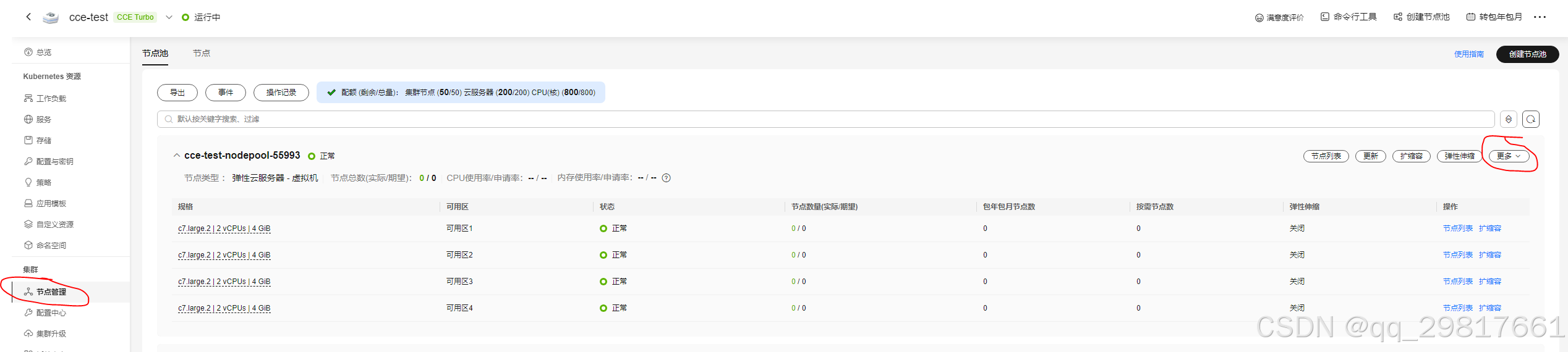This screenshot has width=1568, height=352.
Task: Open the table settings icon beside search
Action: point(1509,119)
